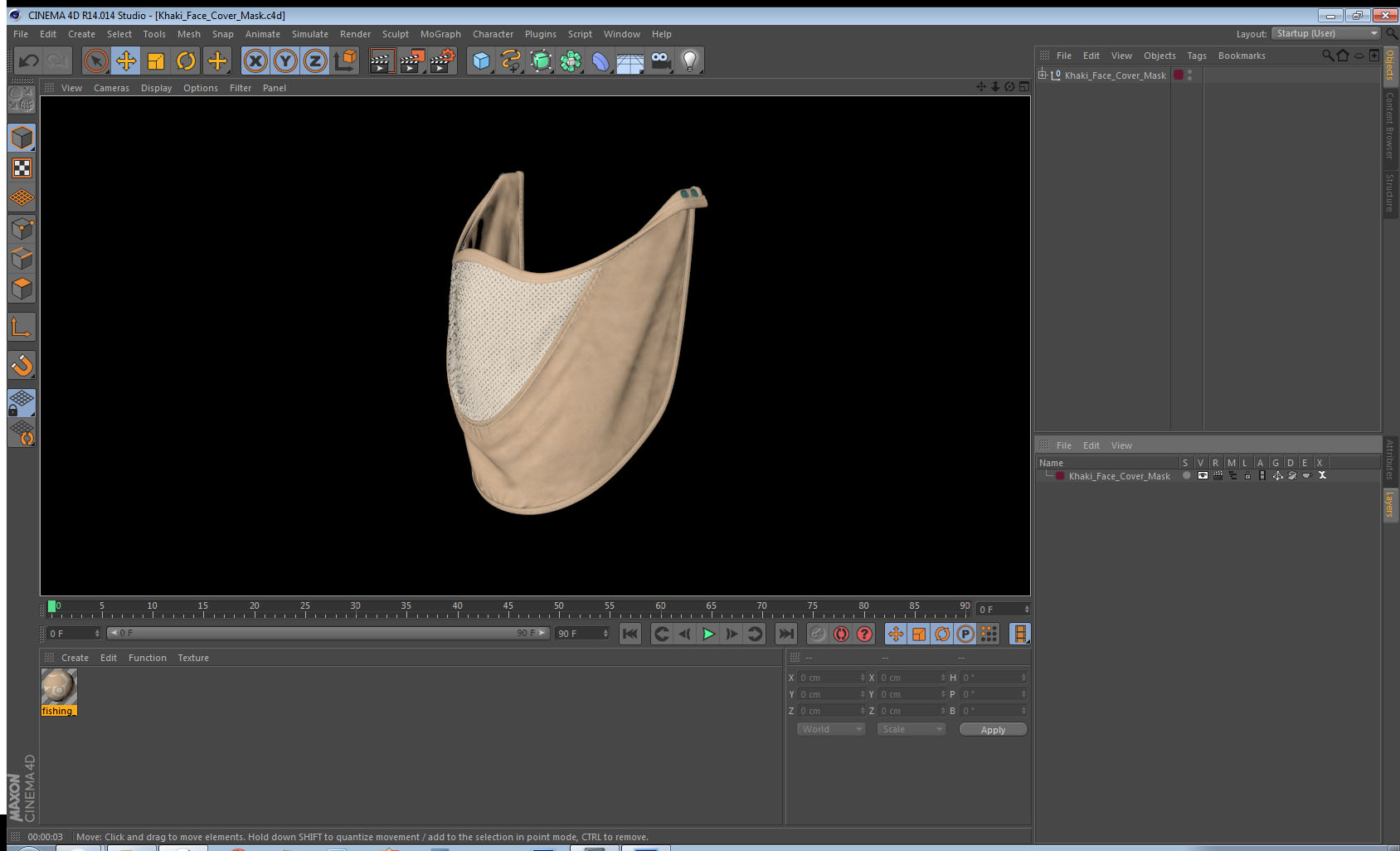Enable the Texture mode checkerboard icon

22,168
